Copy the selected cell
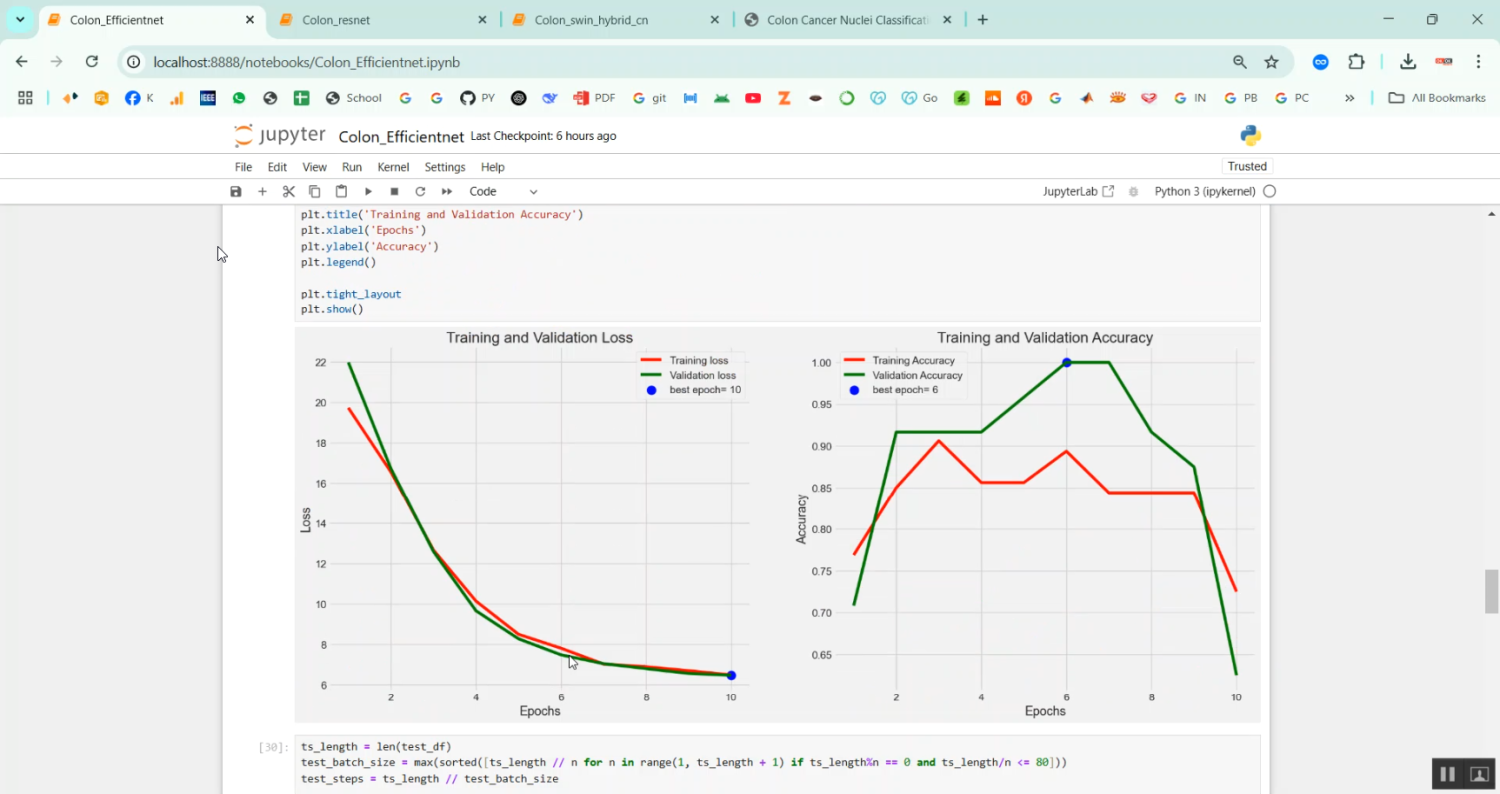 314,191
